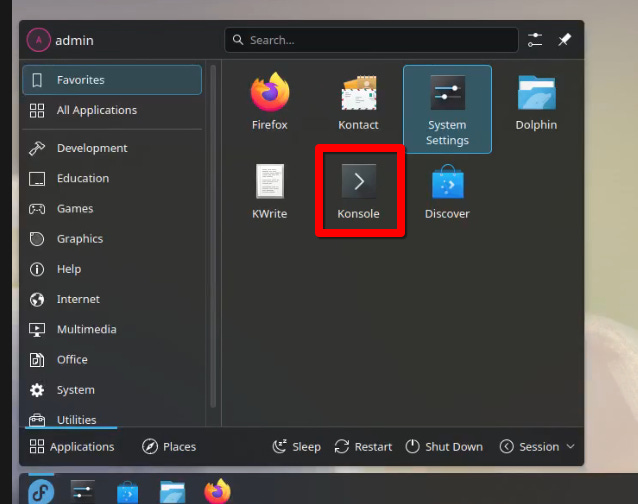The width and height of the screenshot is (638, 504).
Task: Open Dolphin from the taskbar
Action: pos(173,492)
